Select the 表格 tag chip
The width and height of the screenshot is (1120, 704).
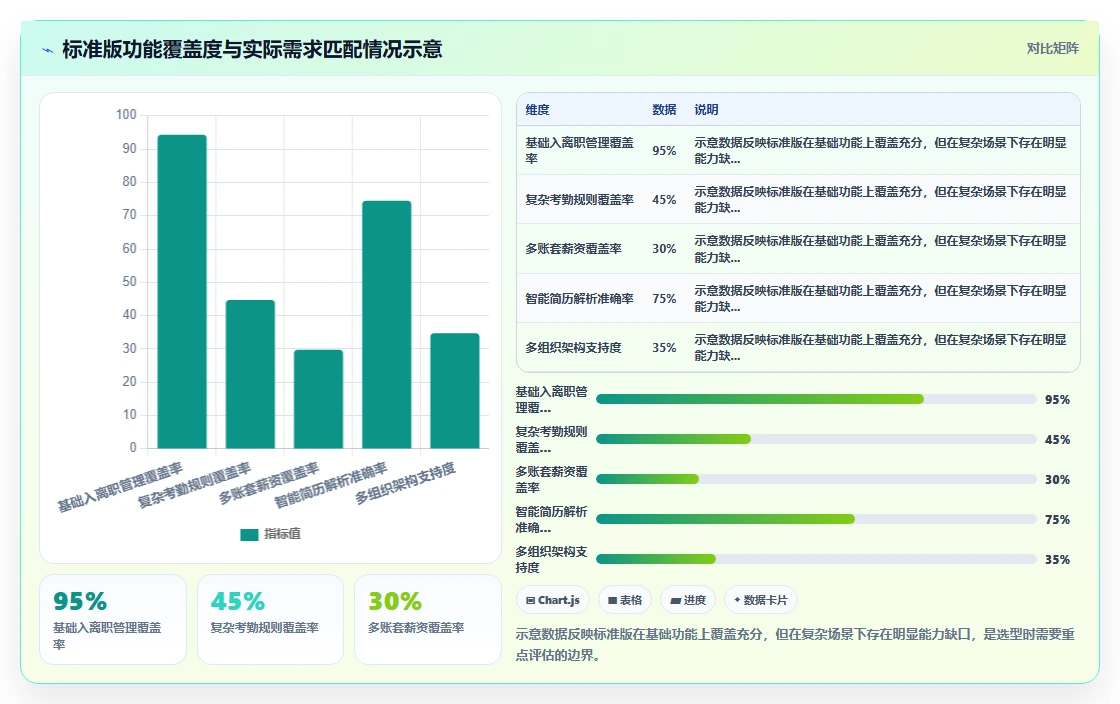tap(625, 600)
